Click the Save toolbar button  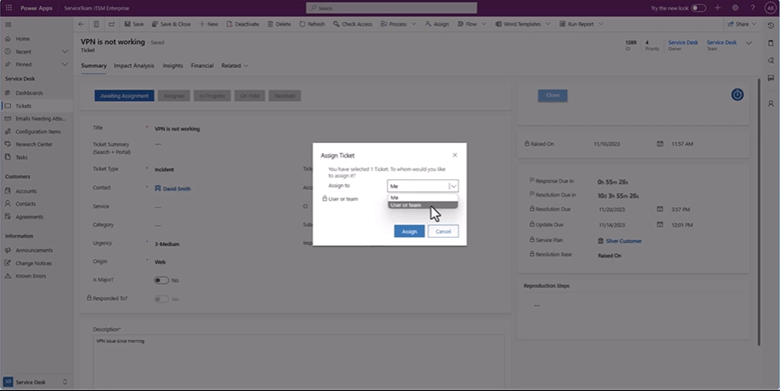[134, 24]
